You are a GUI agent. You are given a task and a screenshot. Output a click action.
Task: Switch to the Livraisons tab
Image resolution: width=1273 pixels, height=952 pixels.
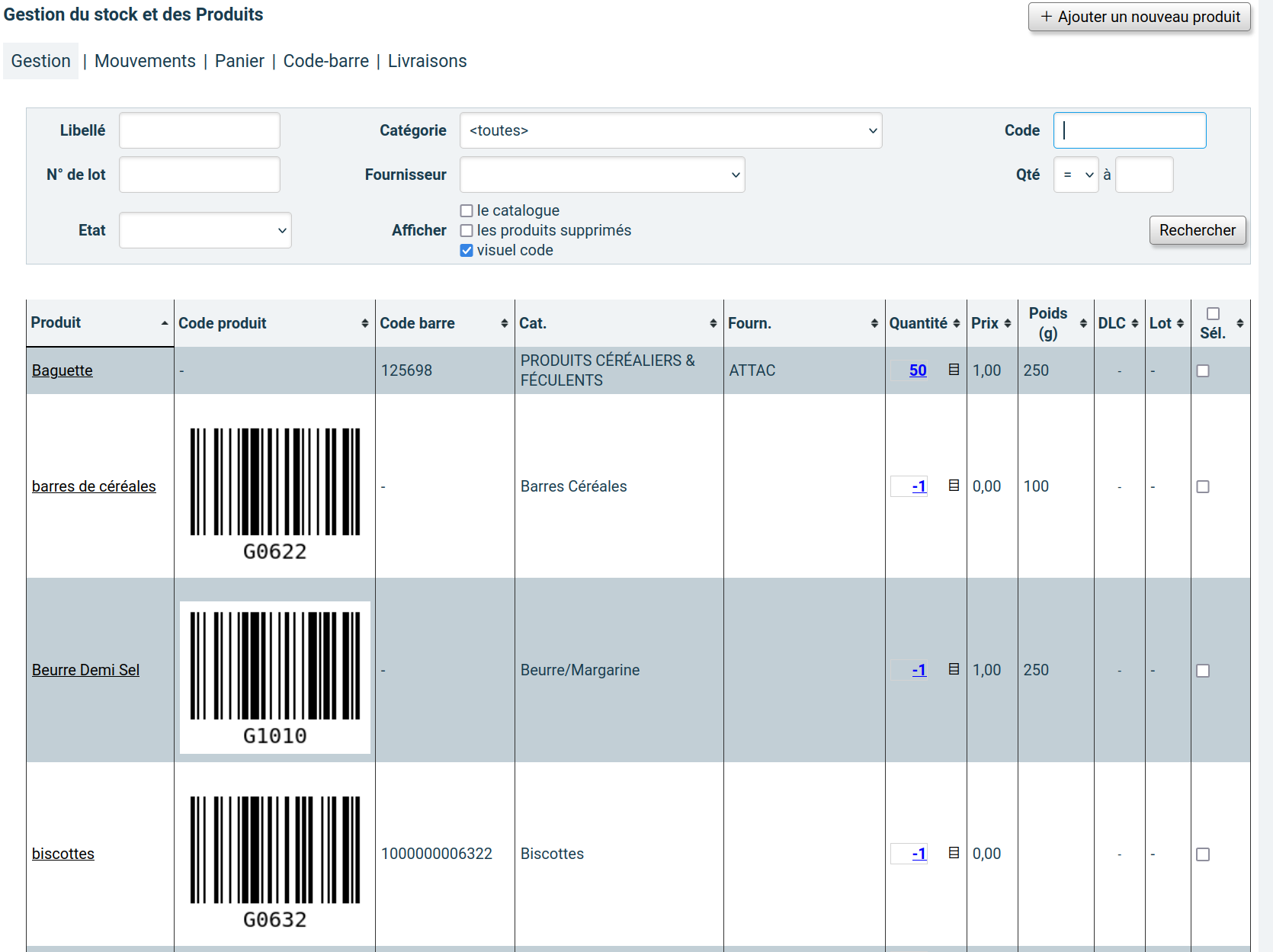coord(428,61)
